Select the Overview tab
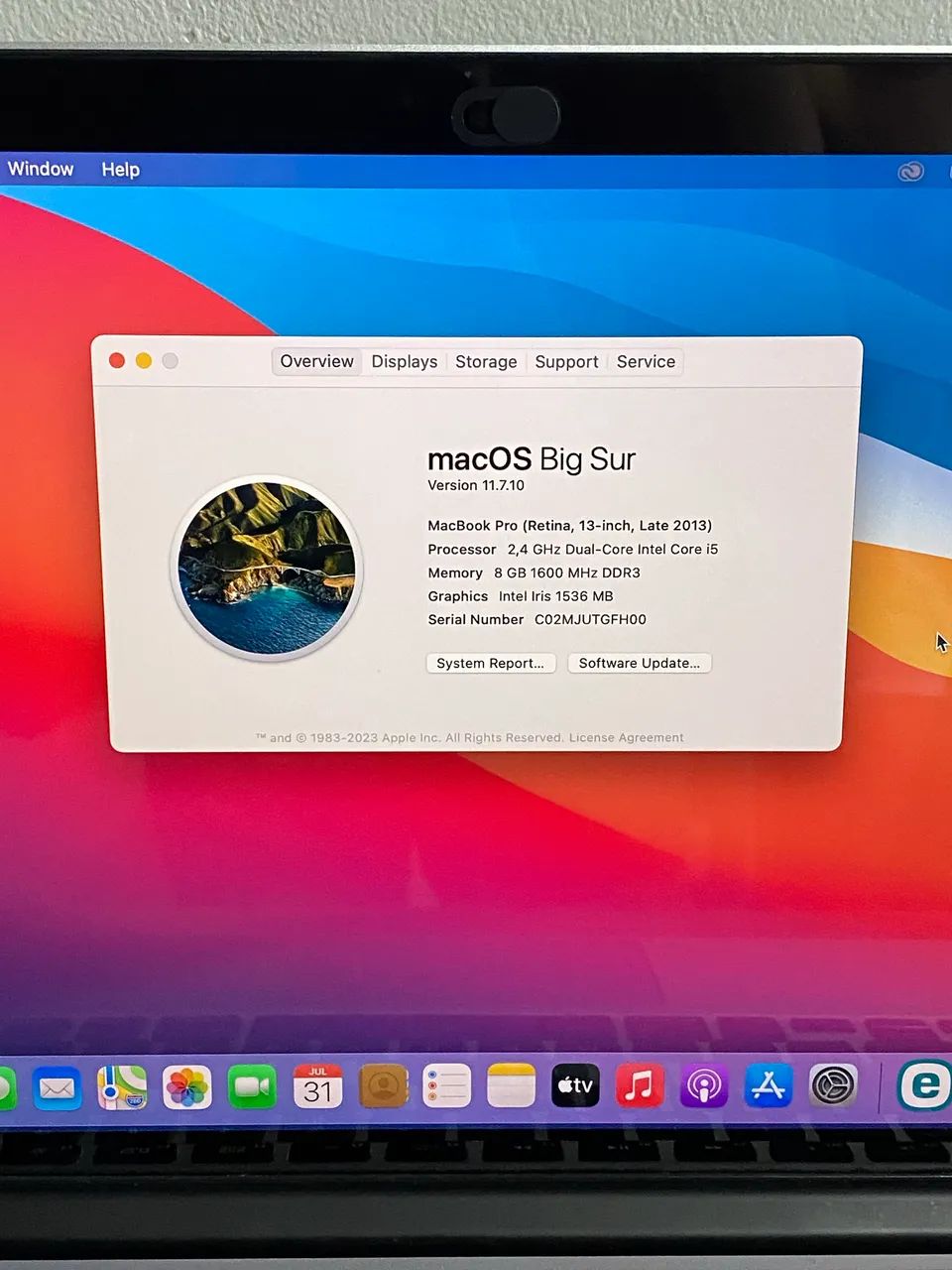Viewport: 952px width, 1270px height. [316, 361]
